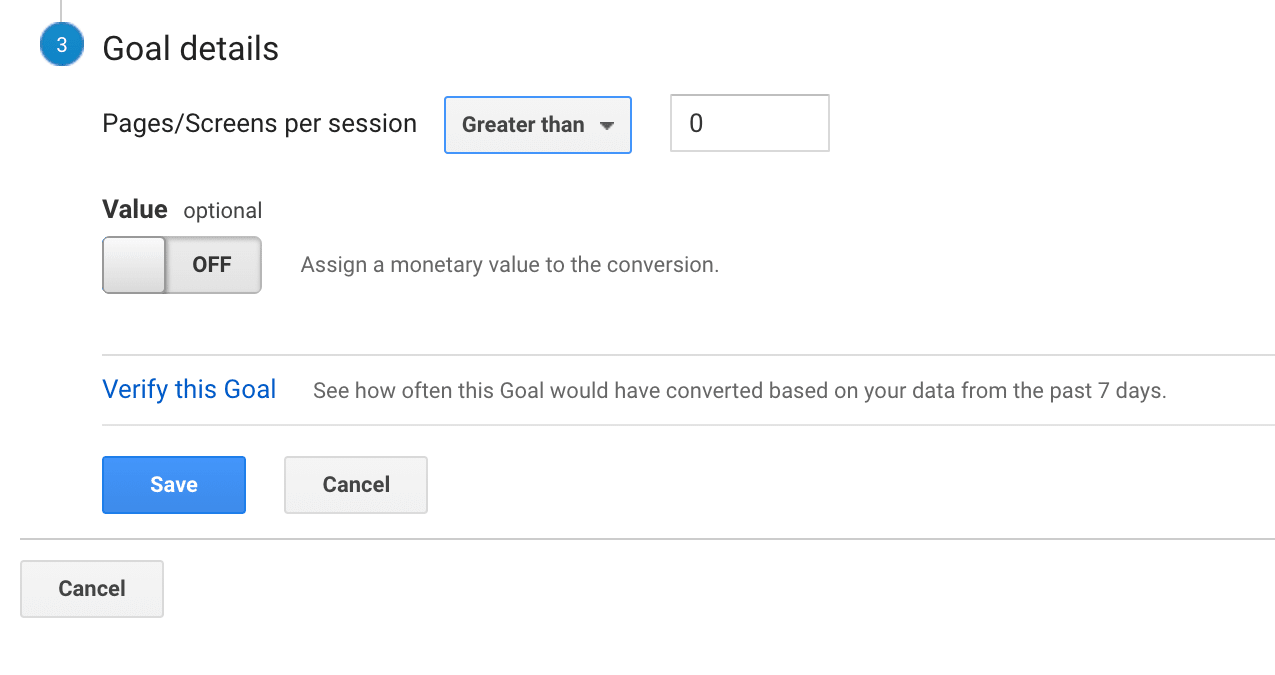
Task: Click the bottom-most Cancel button
Action: (92, 589)
